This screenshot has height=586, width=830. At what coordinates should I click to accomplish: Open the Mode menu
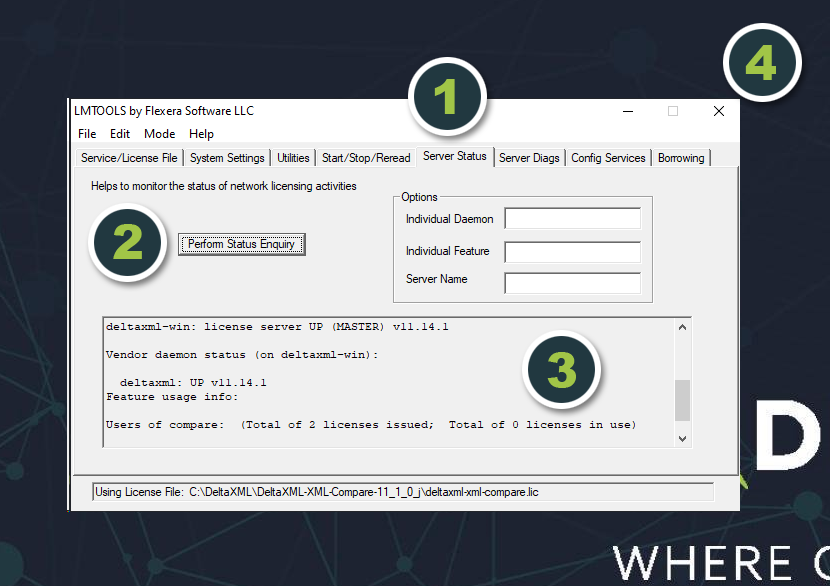[x=159, y=134]
